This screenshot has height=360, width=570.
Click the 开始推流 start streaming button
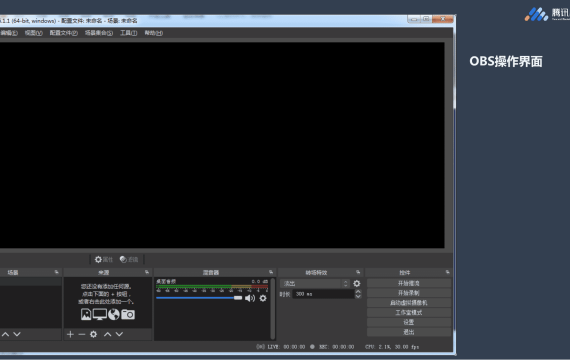click(409, 283)
